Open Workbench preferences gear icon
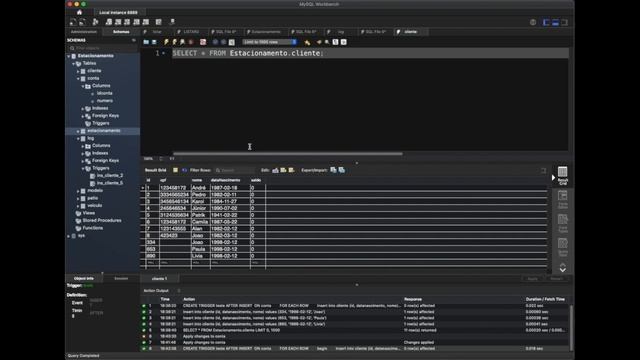This screenshot has width=640, height=360. [x=533, y=22]
